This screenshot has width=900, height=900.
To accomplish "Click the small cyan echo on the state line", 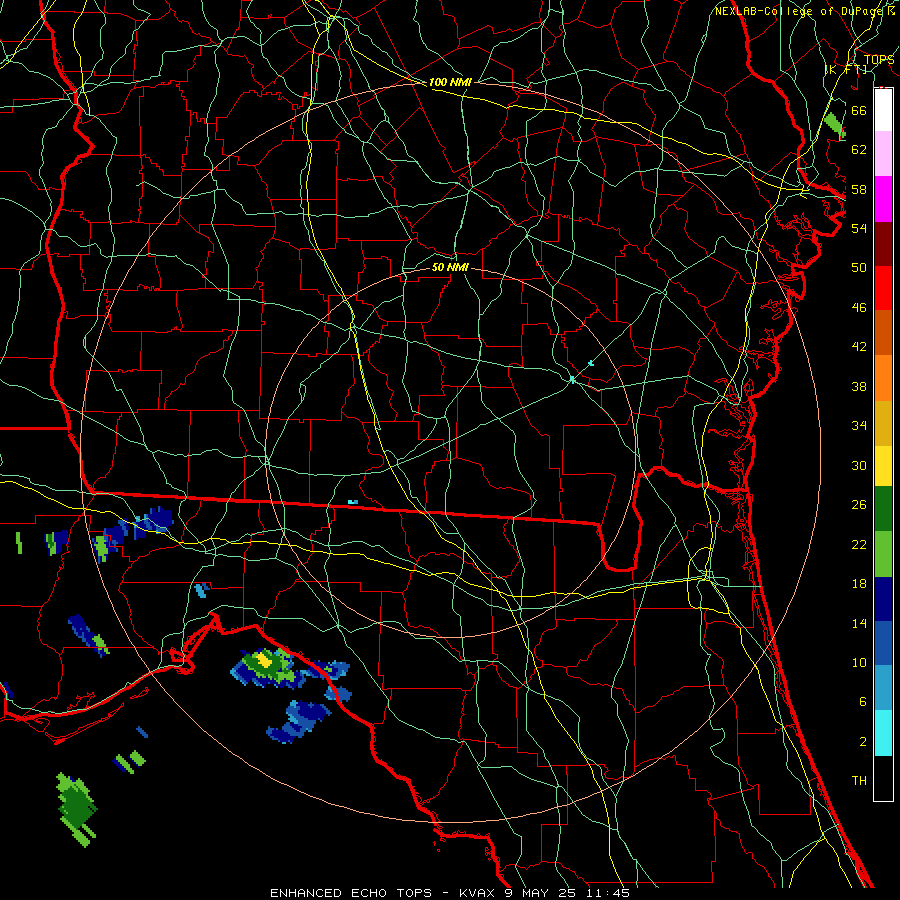I will [x=353, y=502].
